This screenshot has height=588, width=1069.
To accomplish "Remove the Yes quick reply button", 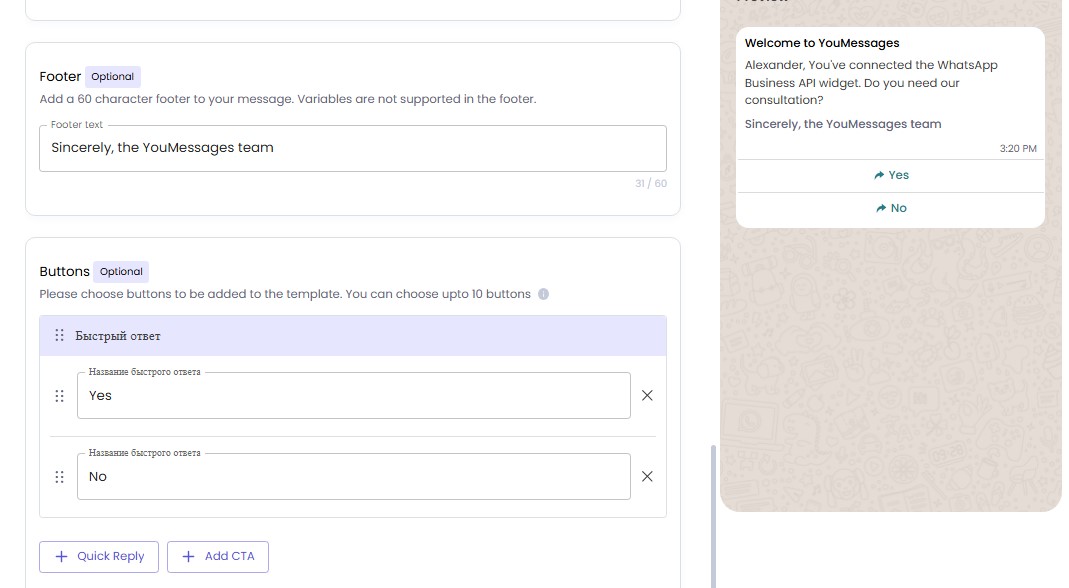I will [647, 396].
